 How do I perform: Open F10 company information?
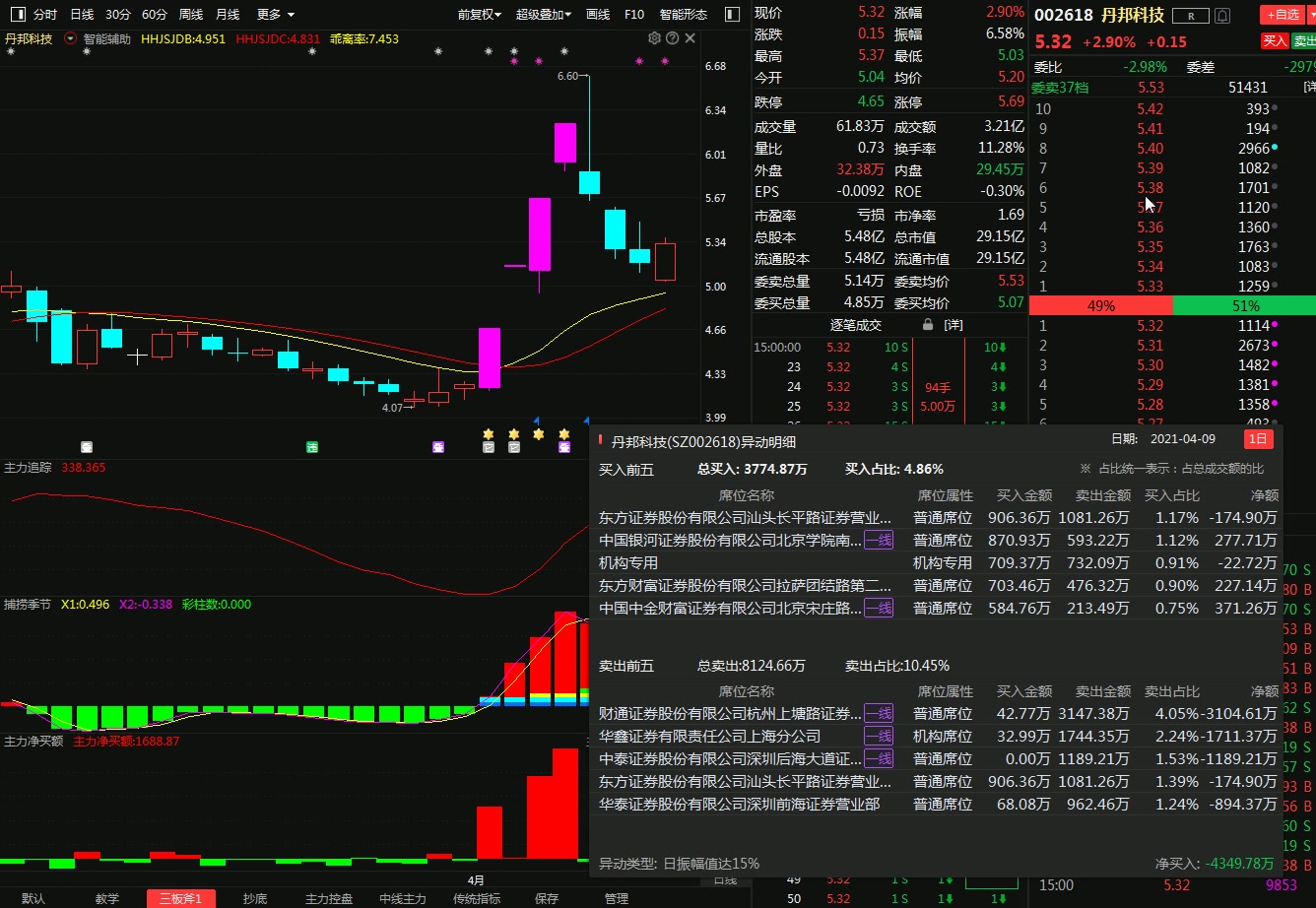coord(634,15)
